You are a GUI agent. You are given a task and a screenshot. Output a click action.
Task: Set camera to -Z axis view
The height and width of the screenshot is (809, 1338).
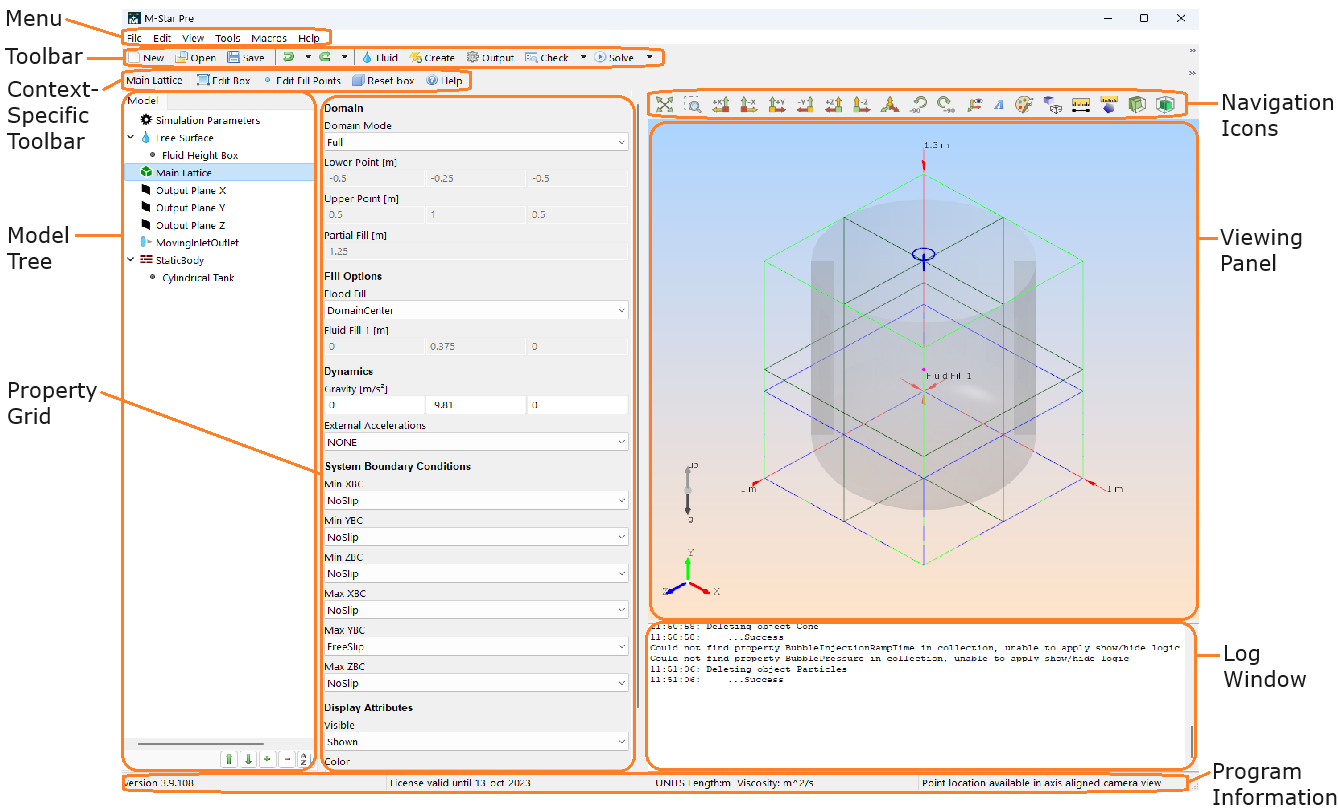pos(860,104)
